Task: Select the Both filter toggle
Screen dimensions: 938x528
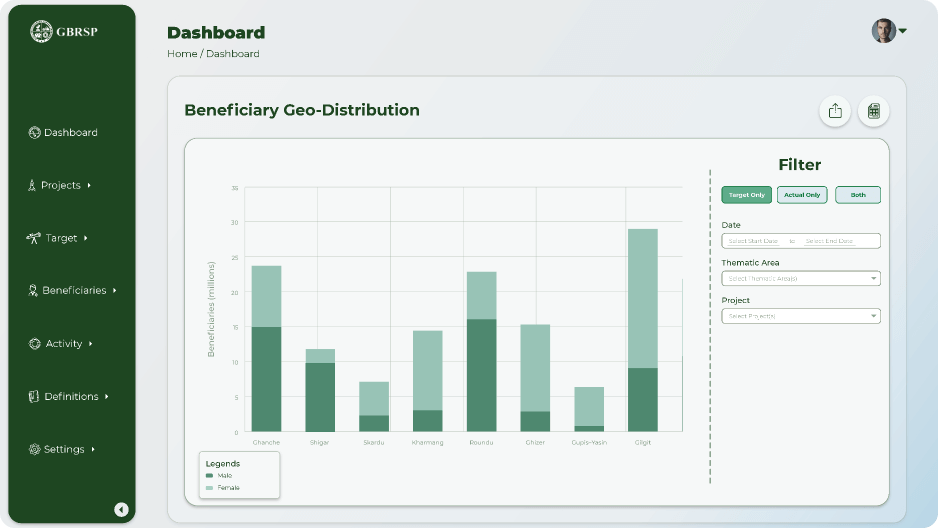Action: pos(858,195)
